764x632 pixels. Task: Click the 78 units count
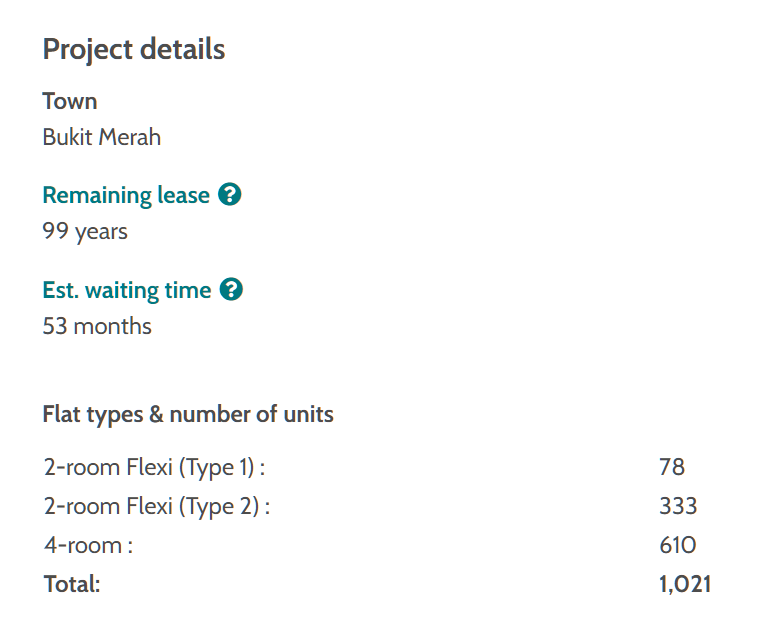point(672,467)
